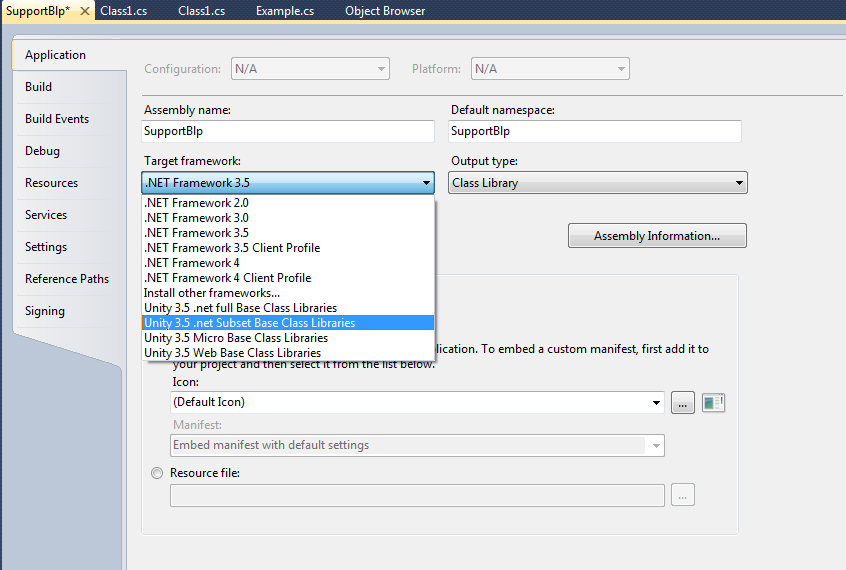The height and width of the screenshot is (570, 846).
Task: Select the Resource file radio button
Action: click(157, 473)
